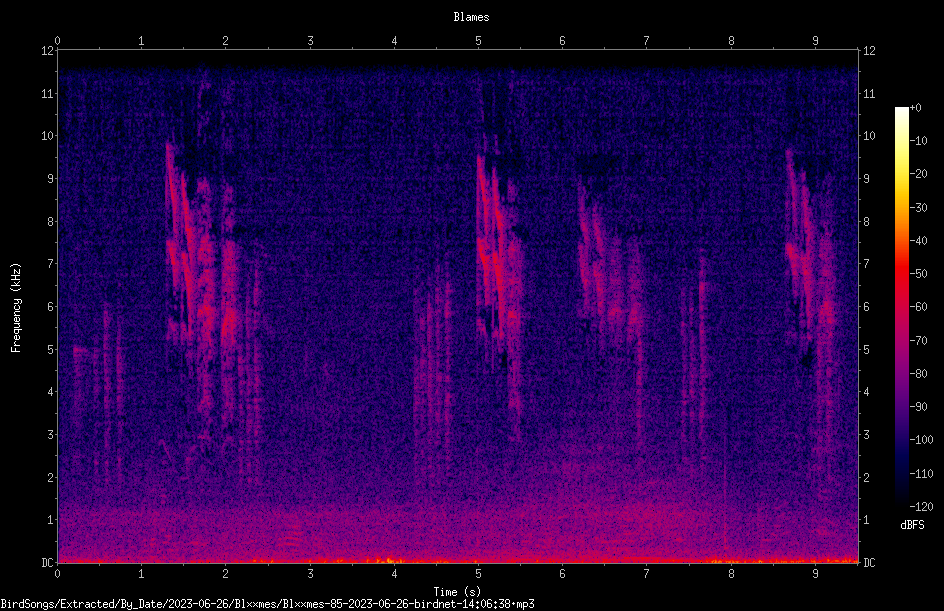Click the "4" kHz label on the right frequency axis
The height and width of the screenshot is (611, 944).
[866, 392]
